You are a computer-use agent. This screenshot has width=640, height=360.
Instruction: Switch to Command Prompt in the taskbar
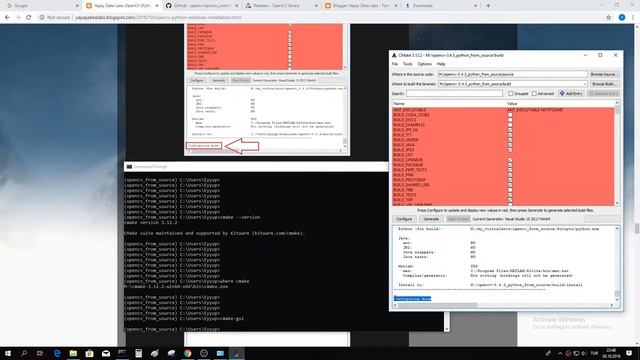pyautogui.click(x=122, y=353)
